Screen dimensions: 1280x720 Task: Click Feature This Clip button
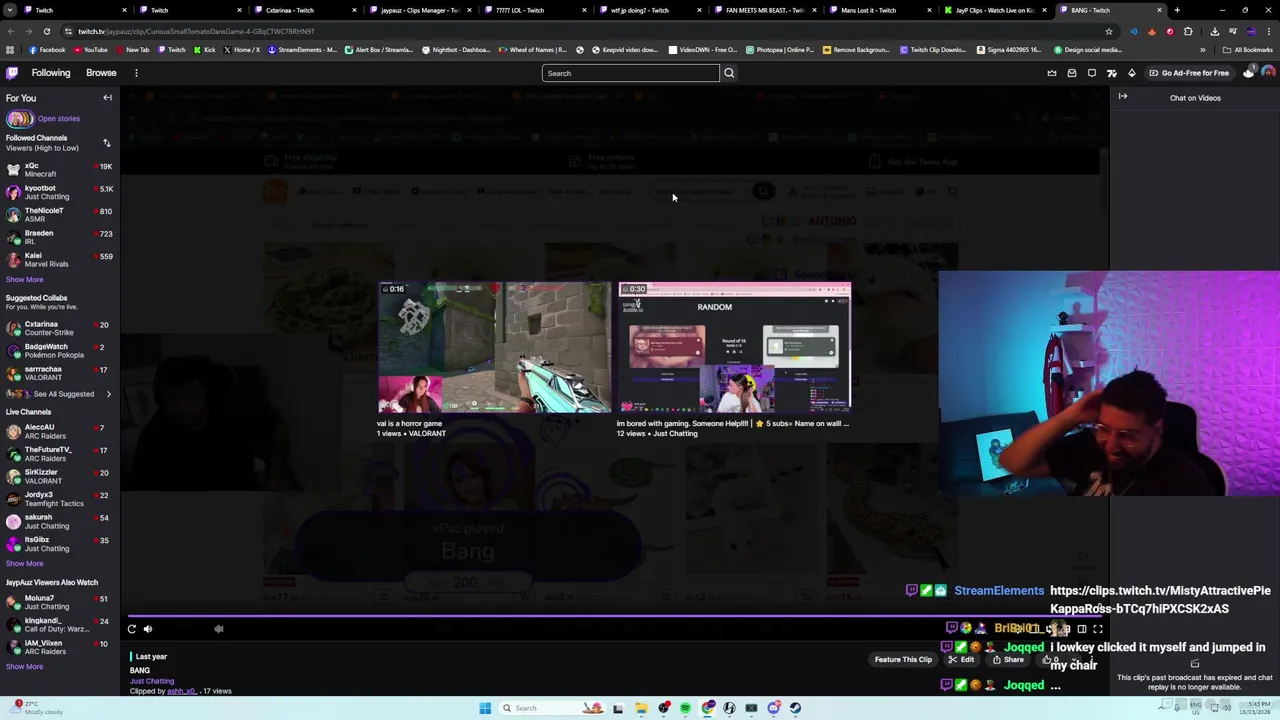(x=903, y=660)
